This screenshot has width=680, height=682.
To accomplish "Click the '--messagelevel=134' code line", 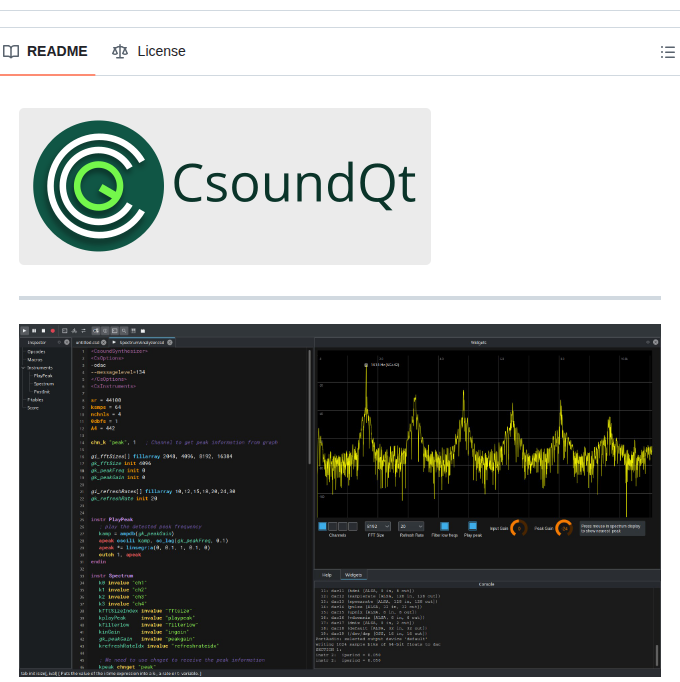I will tap(118, 372).
